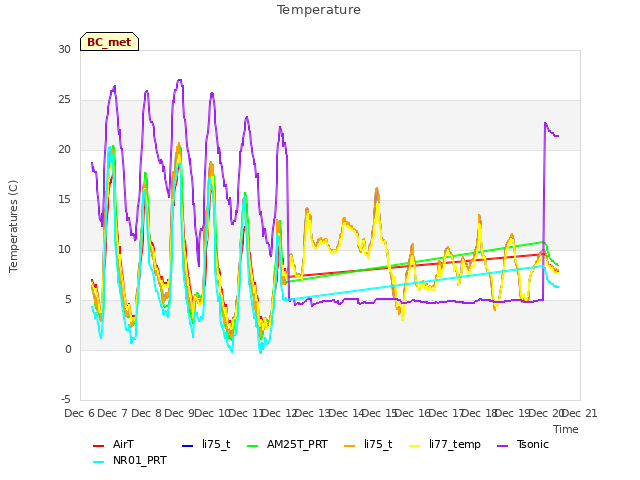Toggle the NR01_PRT legend entry
The image size is (640, 480).
pos(130,460)
